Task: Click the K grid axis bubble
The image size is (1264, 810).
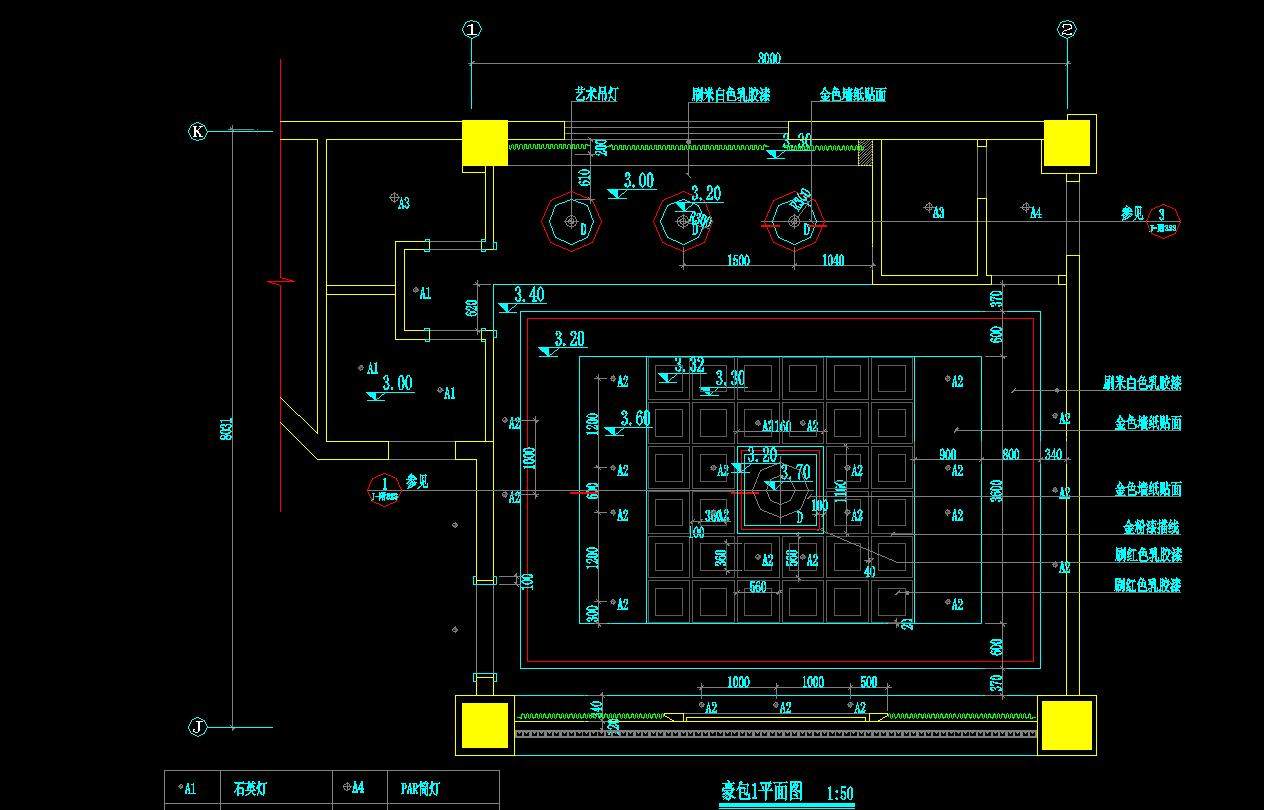Action: [198, 131]
